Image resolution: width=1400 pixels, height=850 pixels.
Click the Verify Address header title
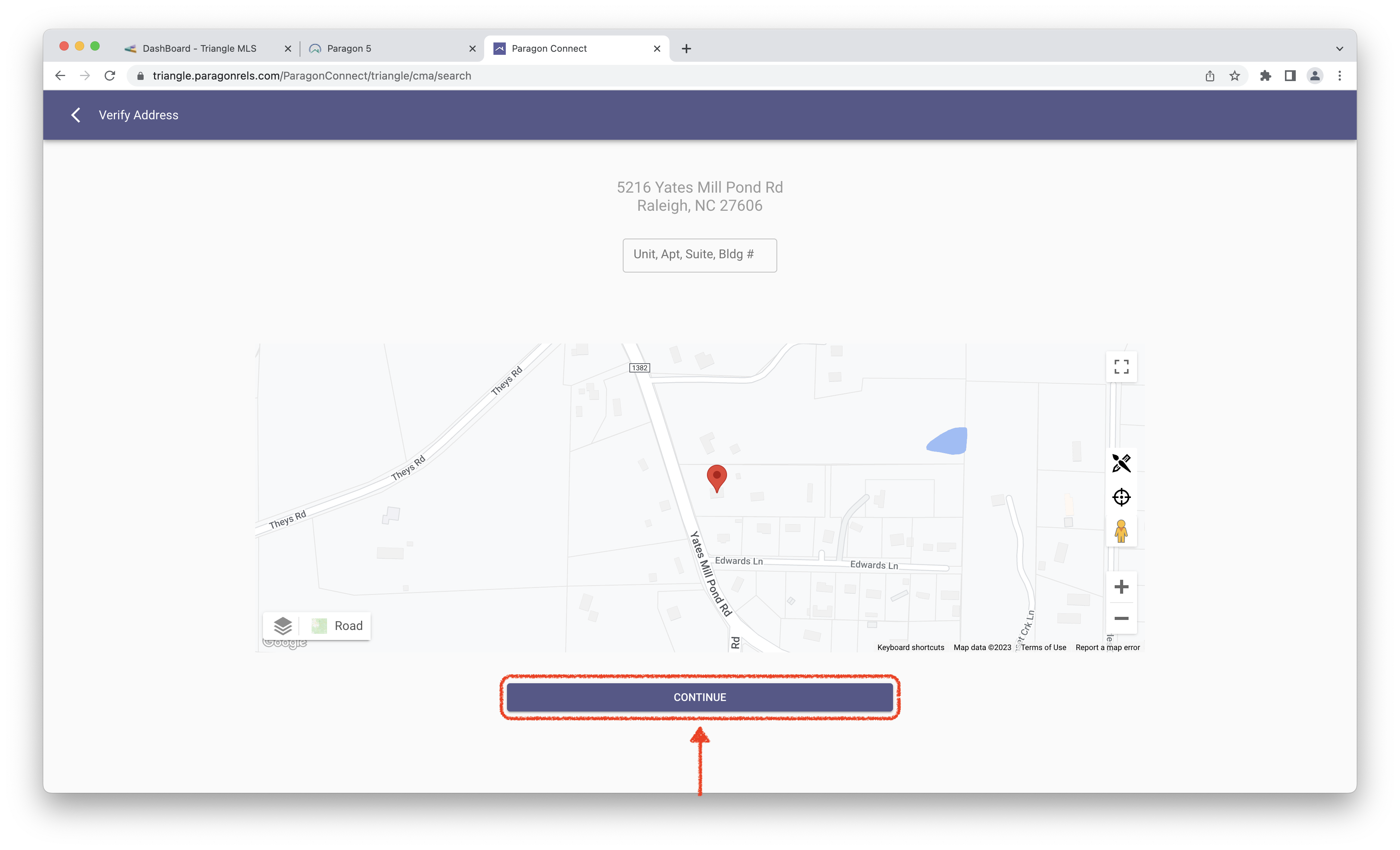coord(139,115)
